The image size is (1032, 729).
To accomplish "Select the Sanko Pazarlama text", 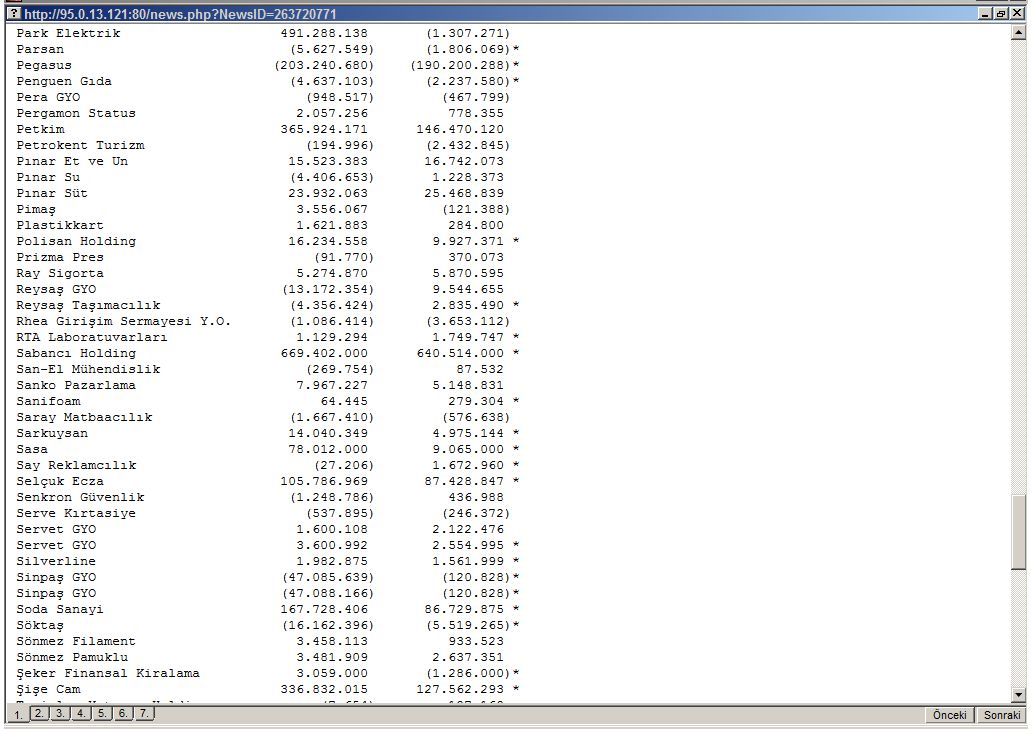I will [x=76, y=386].
